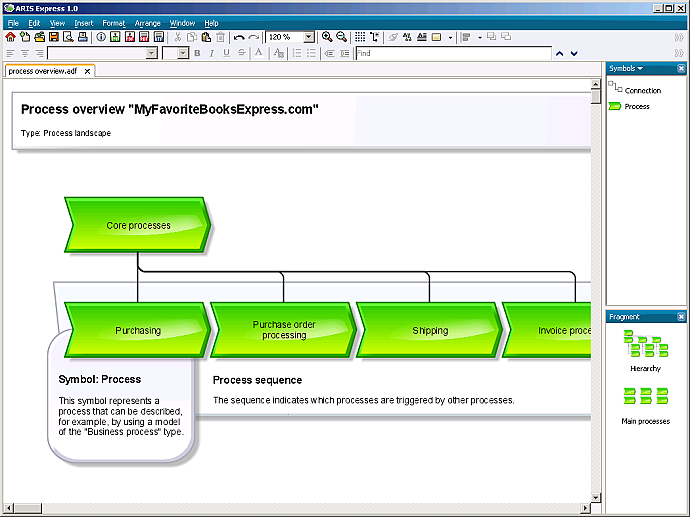Open the align options dropdown arrow
Viewport: 690px width, 517px height.
click(x=480, y=38)
